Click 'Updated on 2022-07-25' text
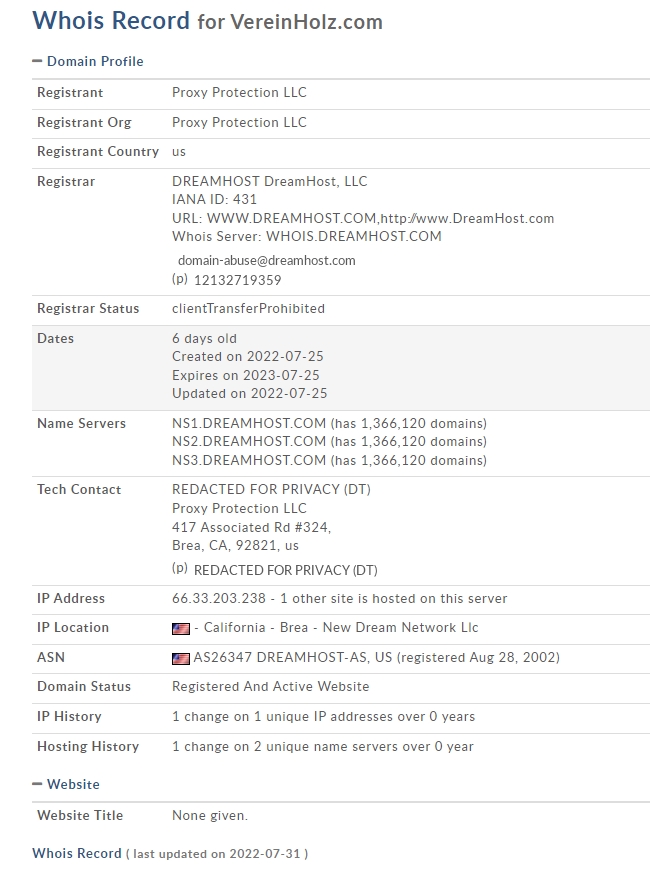 (249, 394)
